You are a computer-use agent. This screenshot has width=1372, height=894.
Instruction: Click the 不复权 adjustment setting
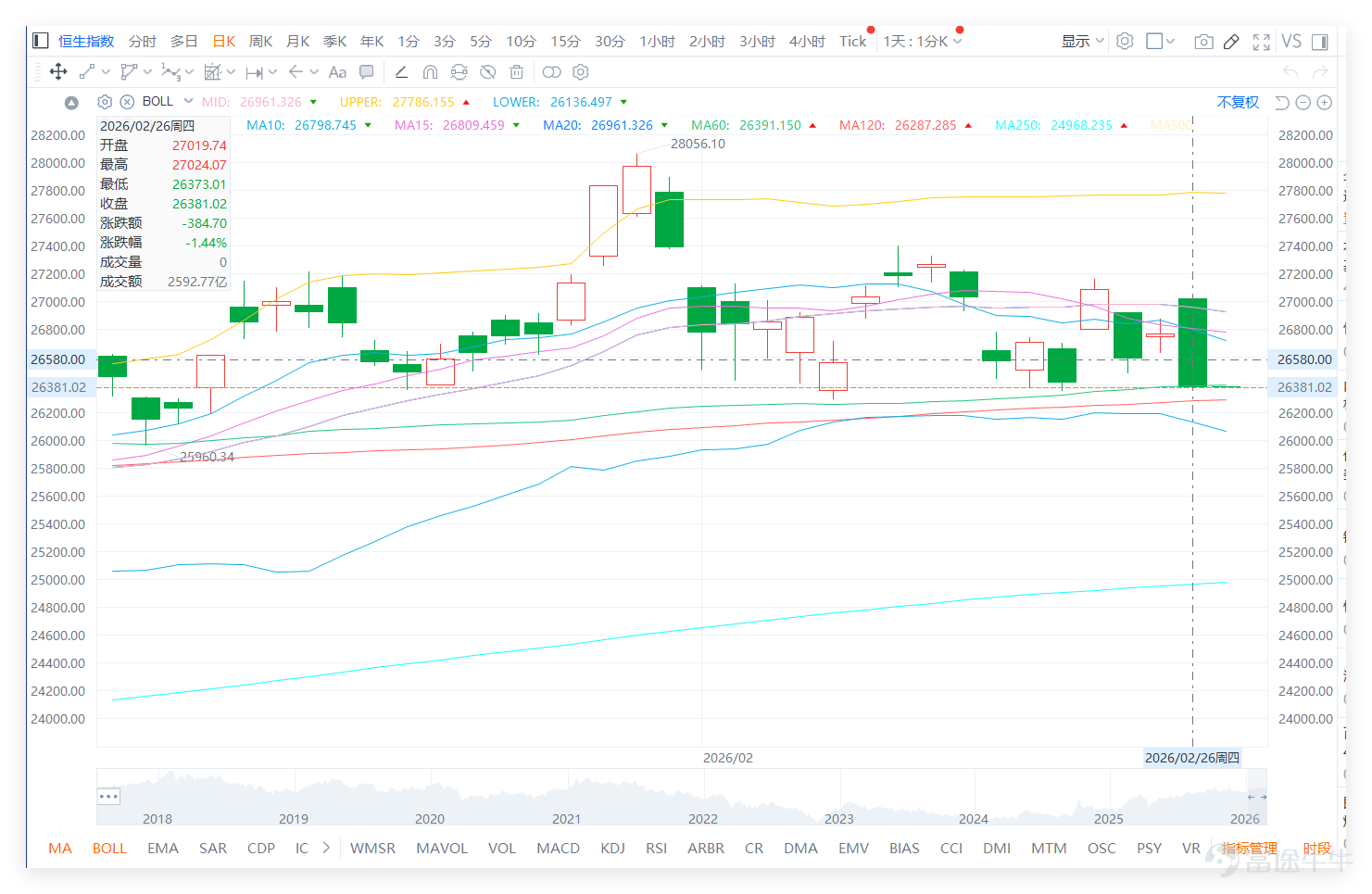1238,102
